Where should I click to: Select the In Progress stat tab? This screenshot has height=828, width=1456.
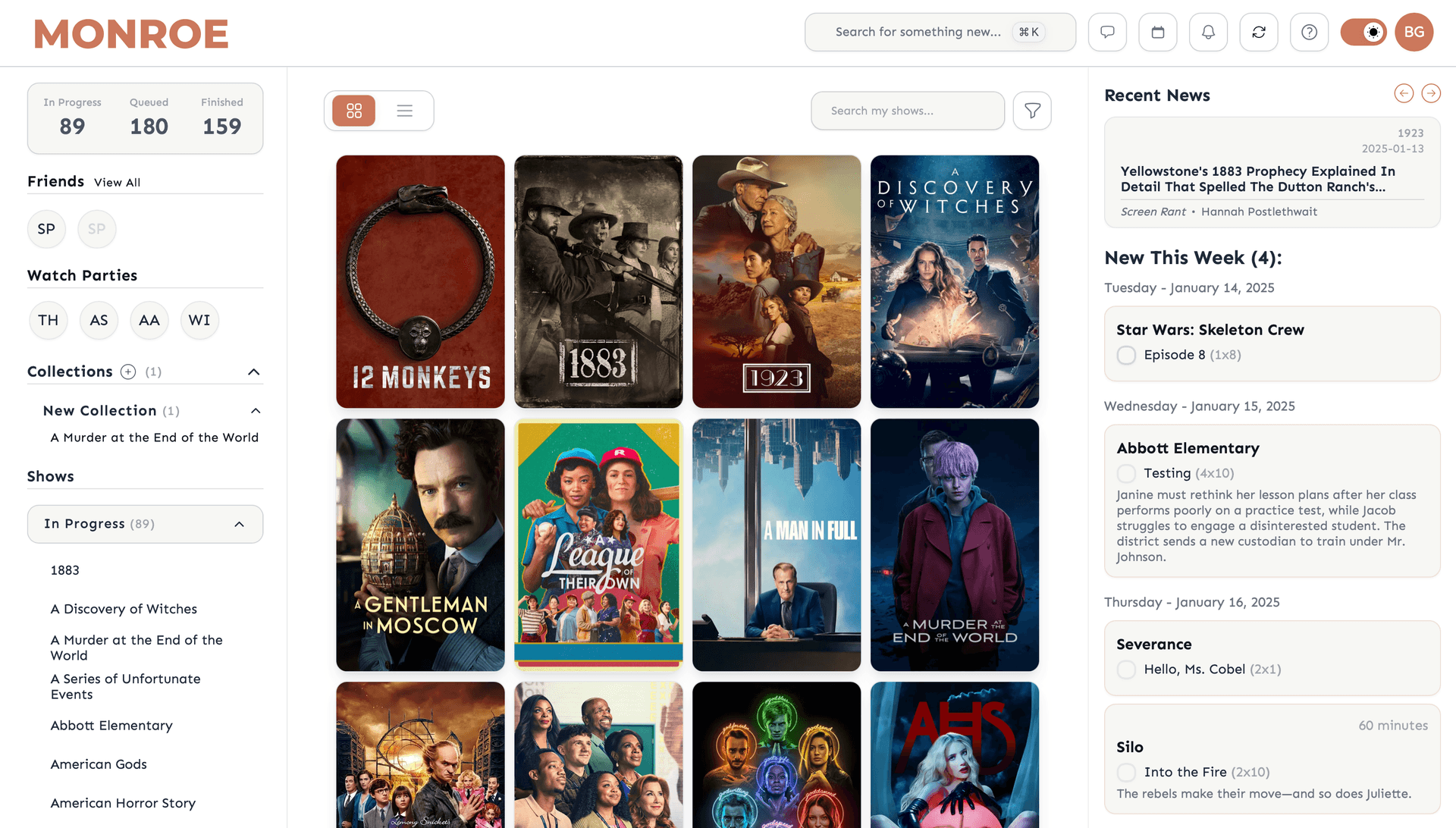[x=72, y=118]
